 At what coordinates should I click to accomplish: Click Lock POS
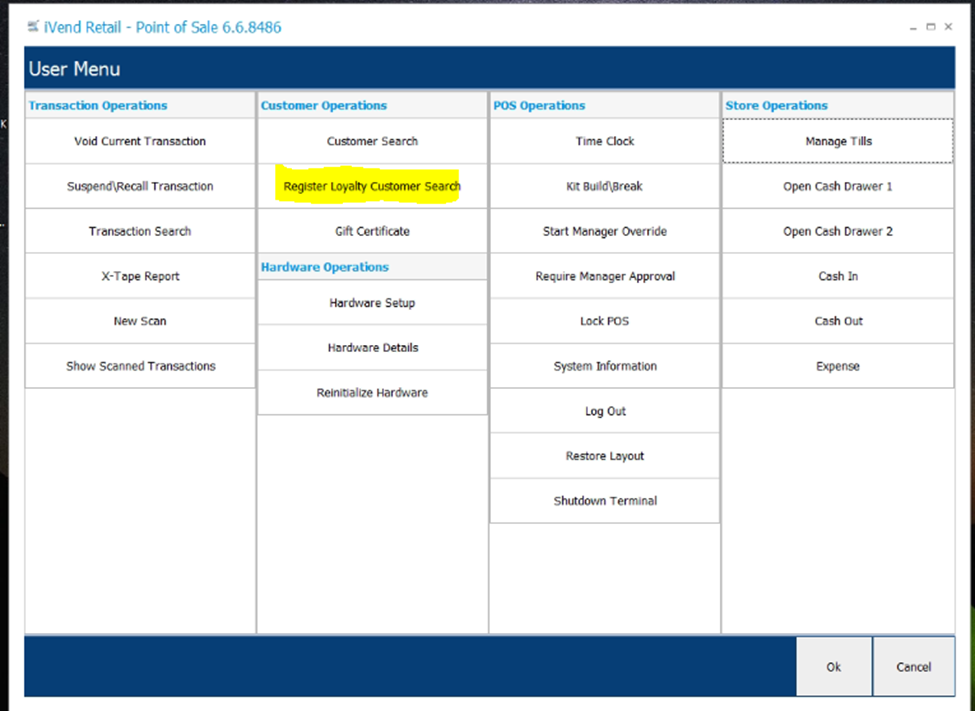click(x=605, y=321)
